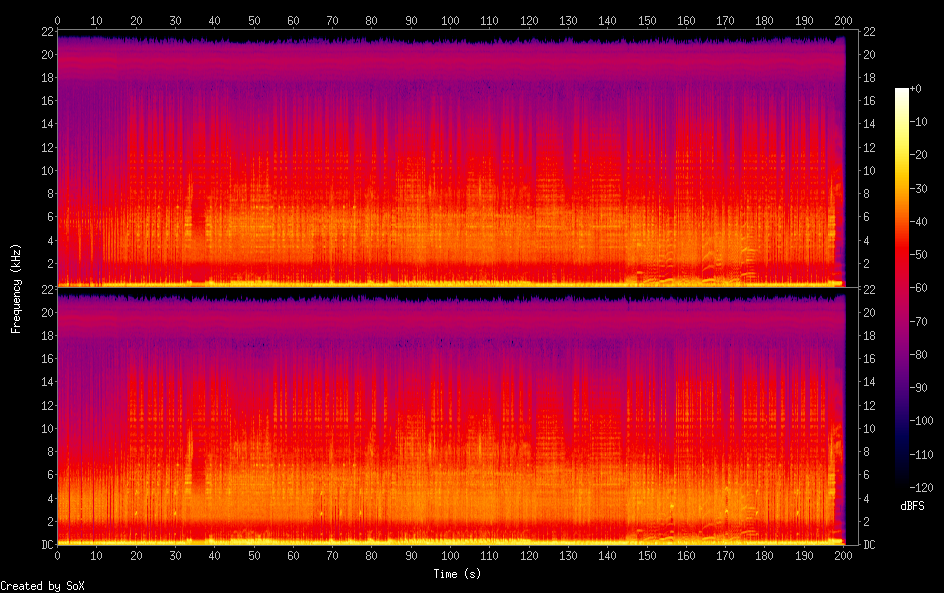Click the dBFS color gradient bar
944x593 pixels.
(x=901, y=288)
